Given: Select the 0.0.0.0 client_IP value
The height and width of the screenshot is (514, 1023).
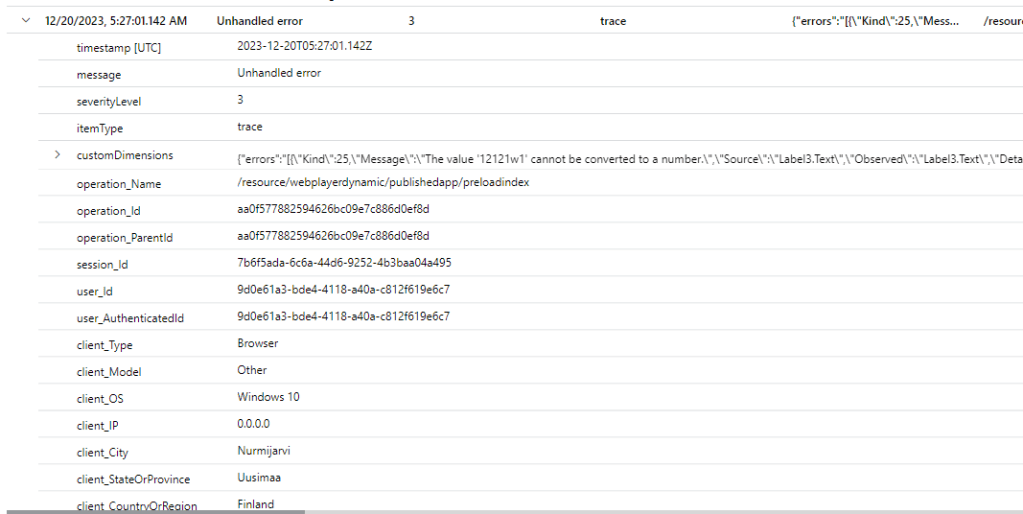Looking at the screenshot, I should (254, 424).
